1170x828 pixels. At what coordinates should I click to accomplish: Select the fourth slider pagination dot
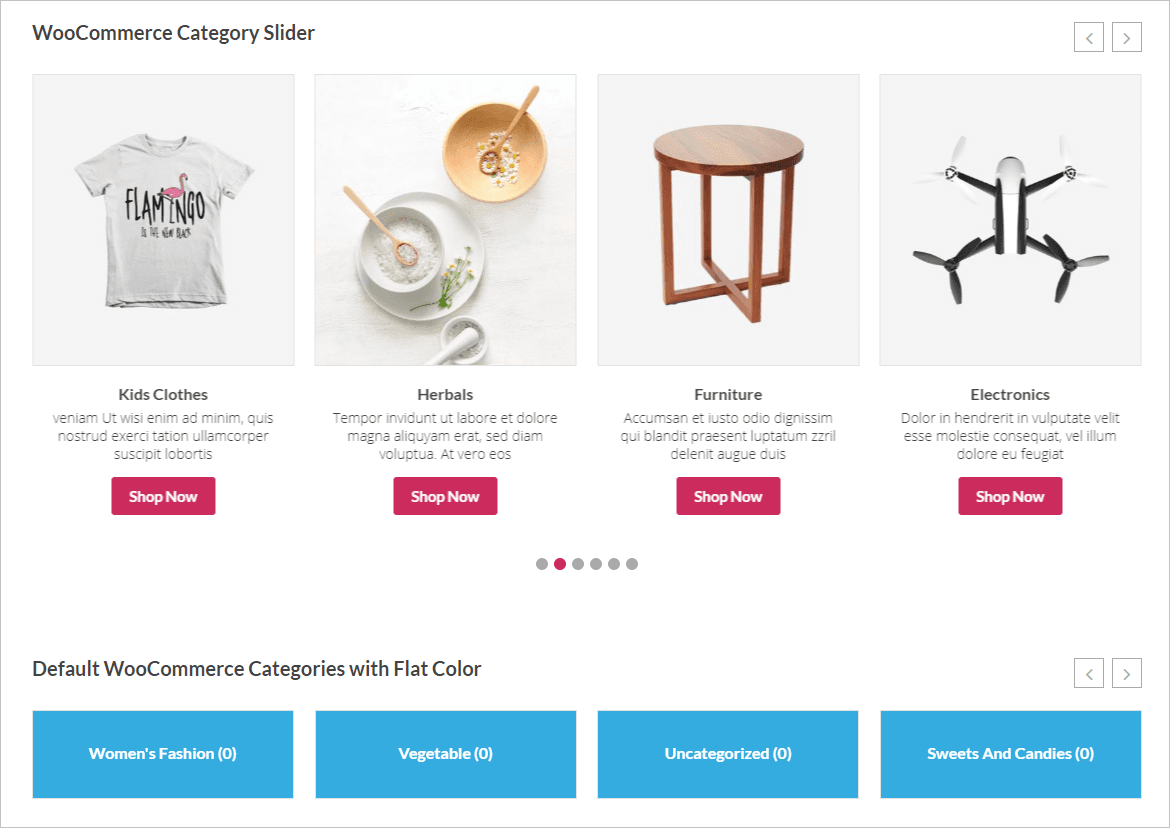[x=596, y=564]
